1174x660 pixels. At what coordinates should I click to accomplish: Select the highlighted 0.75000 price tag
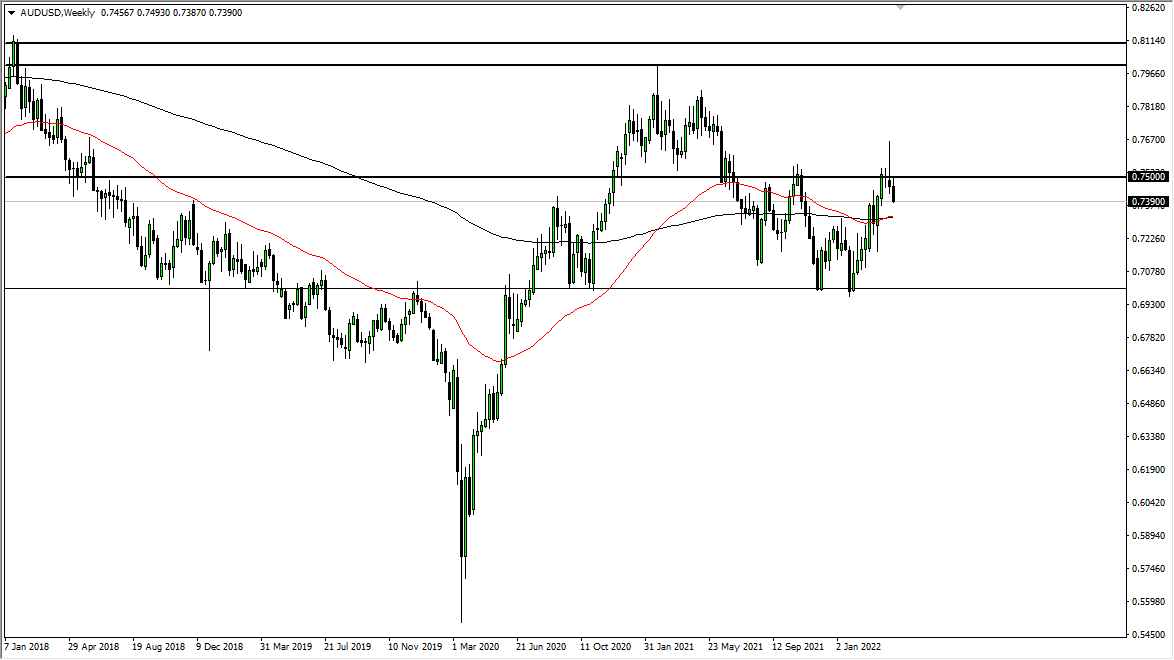tap(1146, 176)
